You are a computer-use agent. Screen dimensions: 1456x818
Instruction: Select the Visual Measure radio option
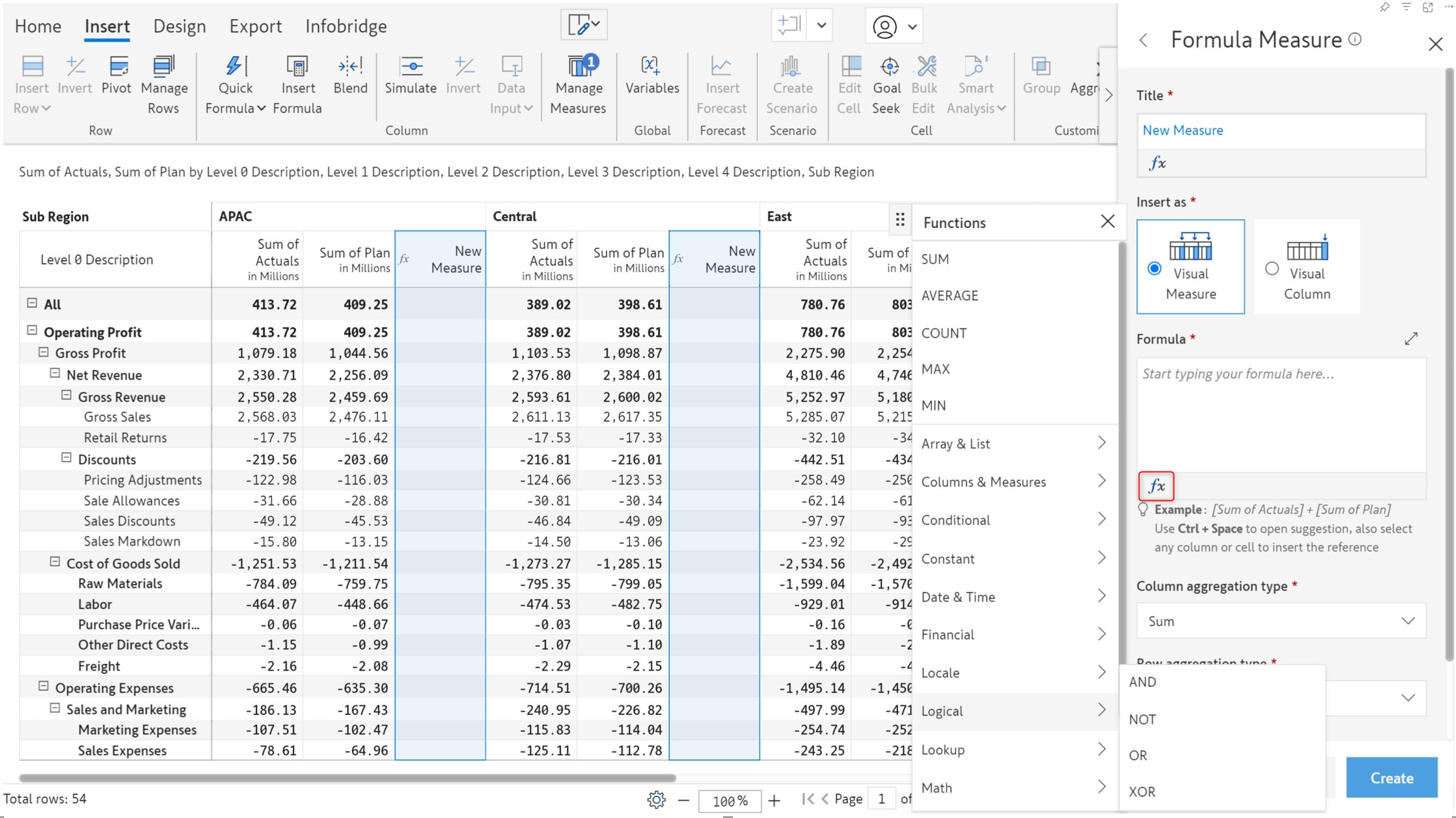(x=1155, y=268)
